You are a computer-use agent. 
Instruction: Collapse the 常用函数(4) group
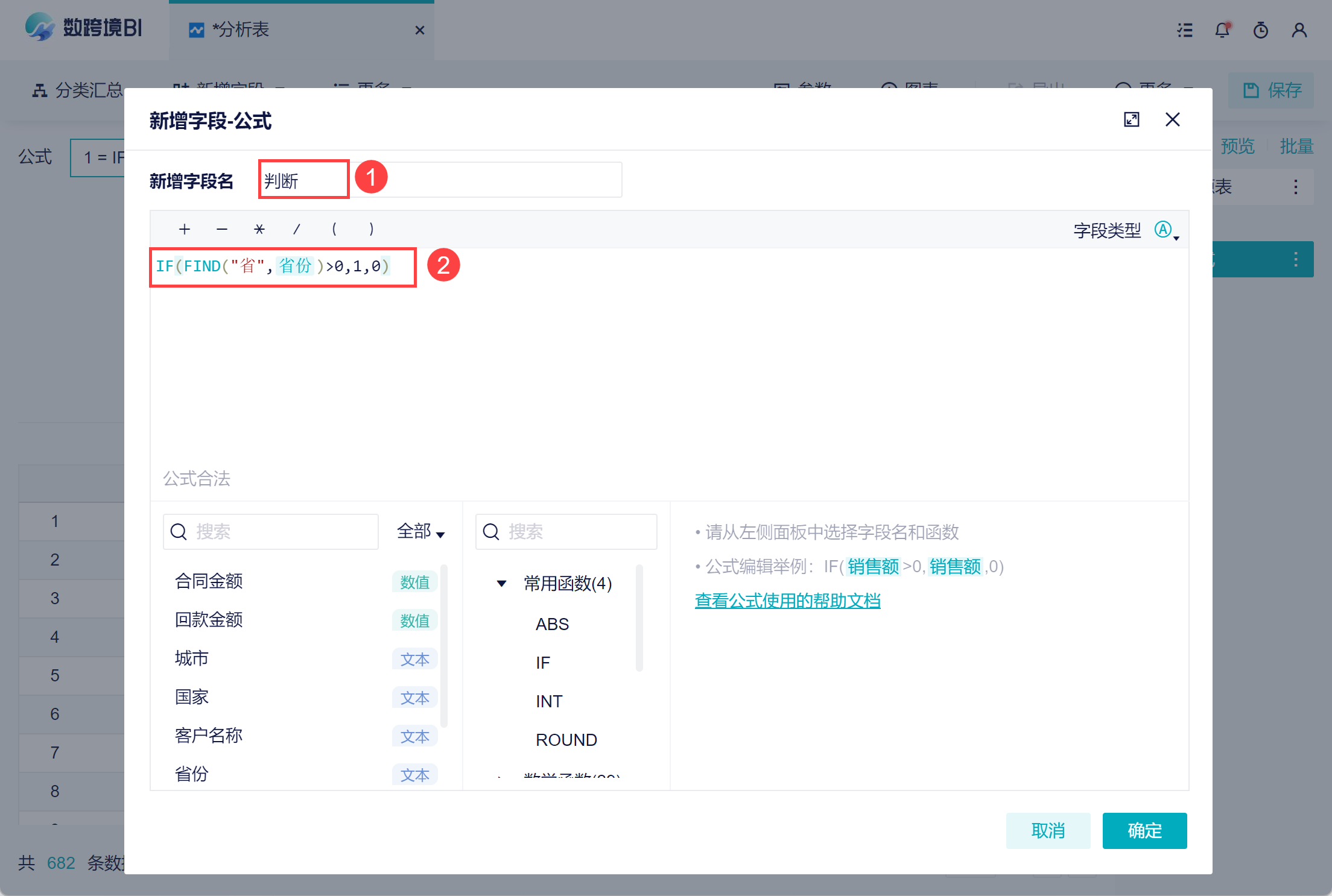coord(501,583)
